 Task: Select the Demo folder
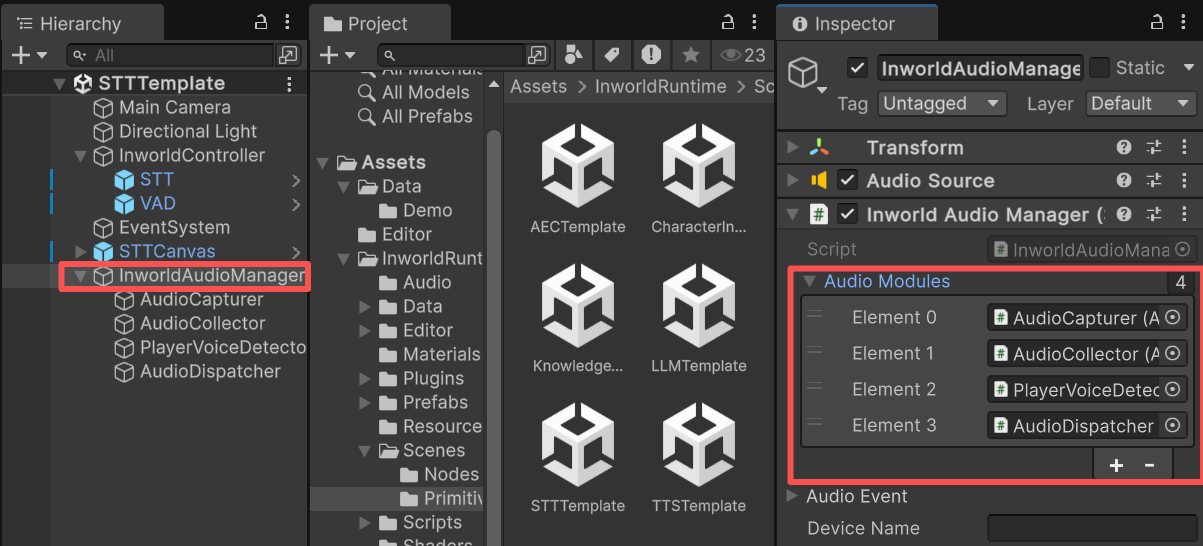[427, 210]
